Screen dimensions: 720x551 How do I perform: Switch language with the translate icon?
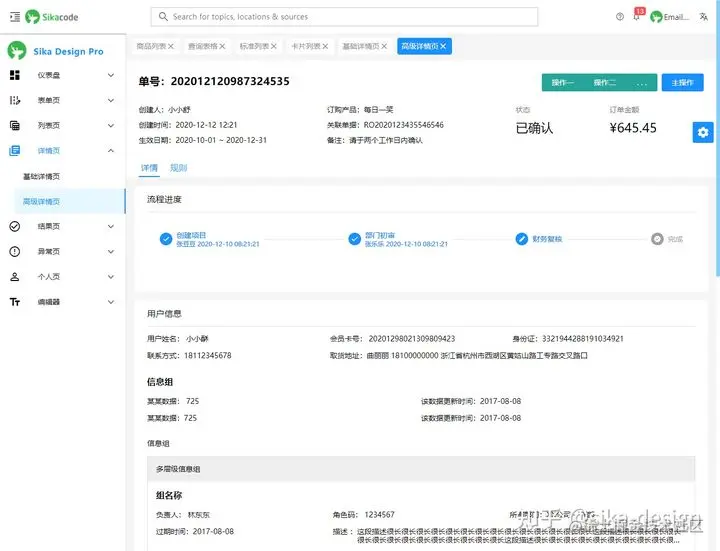coord(703,17)
